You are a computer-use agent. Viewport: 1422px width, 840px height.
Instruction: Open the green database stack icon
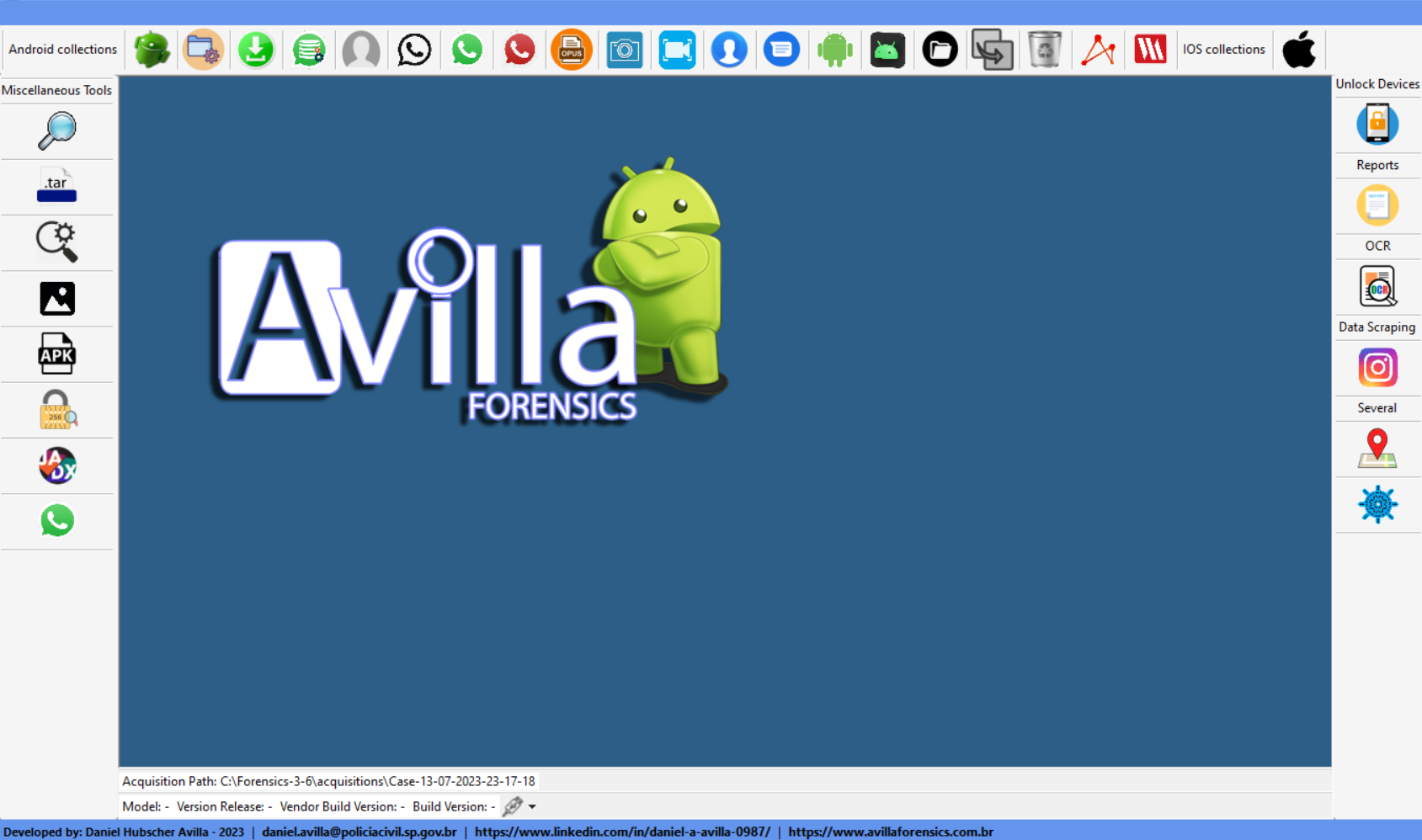click(309, 50)
